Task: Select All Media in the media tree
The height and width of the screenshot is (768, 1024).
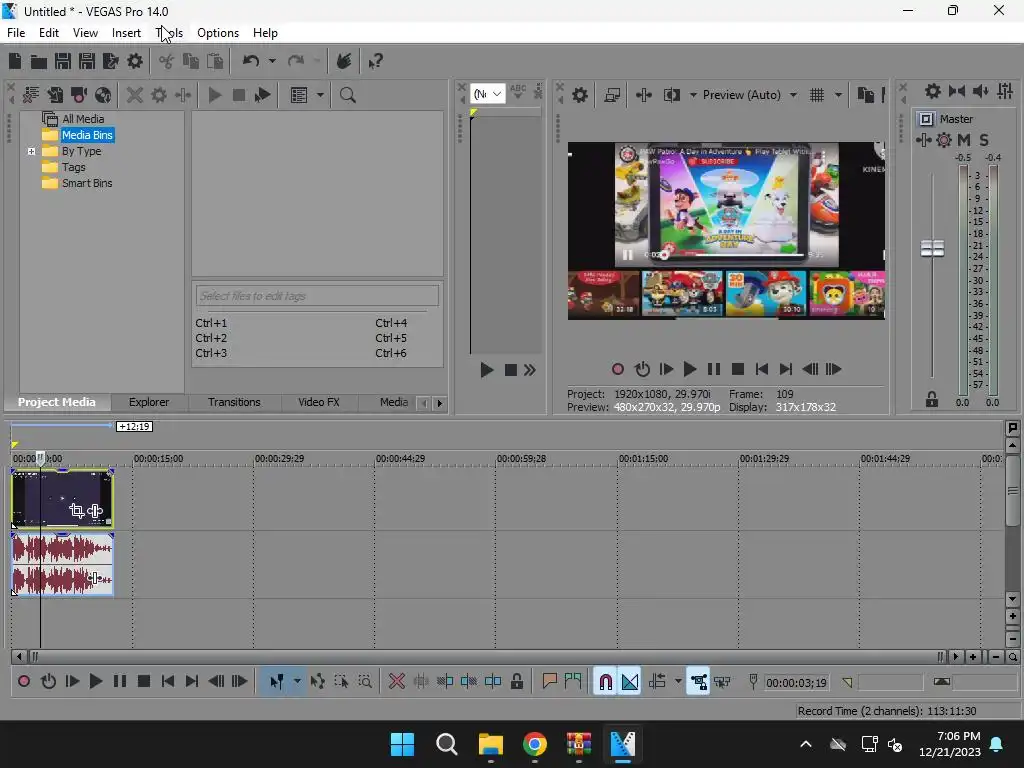Action: pos(83,119)
